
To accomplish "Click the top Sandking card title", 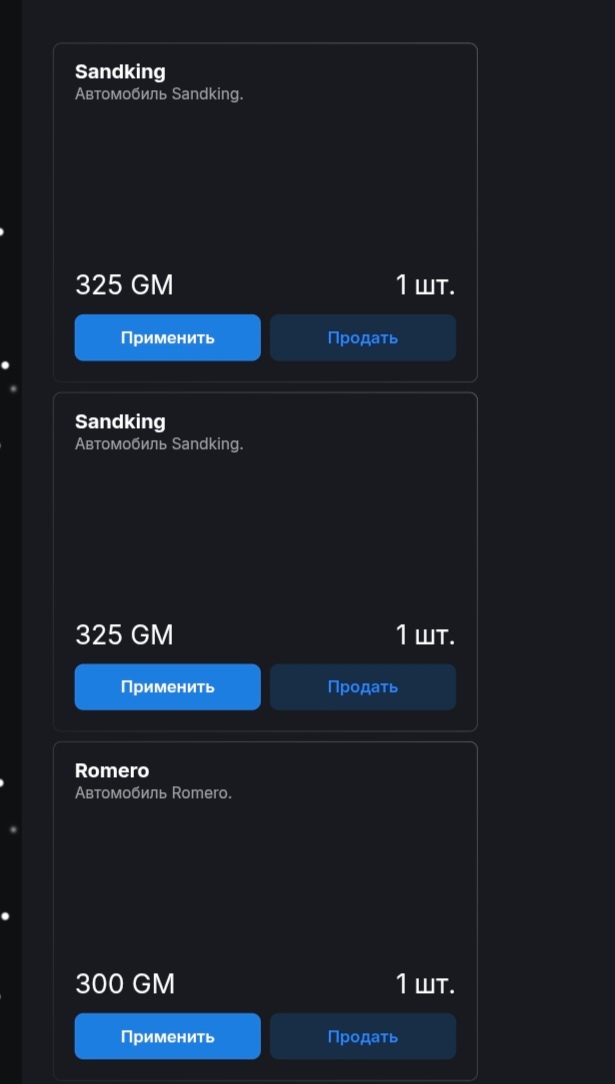I will tap(120, 72).
